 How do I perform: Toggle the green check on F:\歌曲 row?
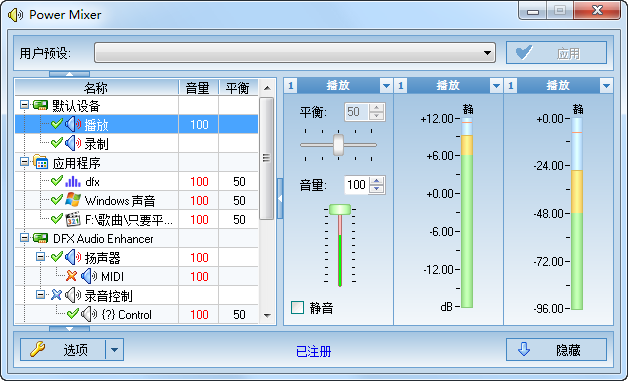[x=57, y=219]
